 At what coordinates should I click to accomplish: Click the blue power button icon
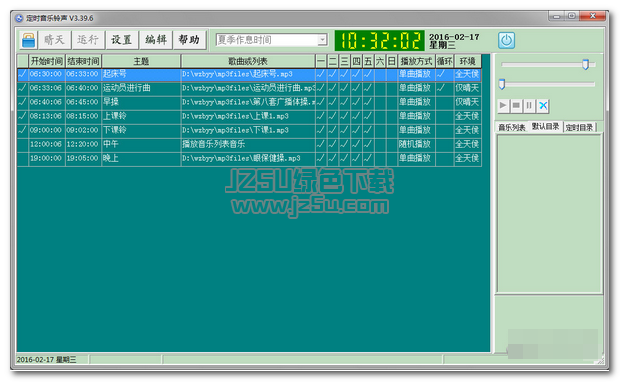[506, 40]
